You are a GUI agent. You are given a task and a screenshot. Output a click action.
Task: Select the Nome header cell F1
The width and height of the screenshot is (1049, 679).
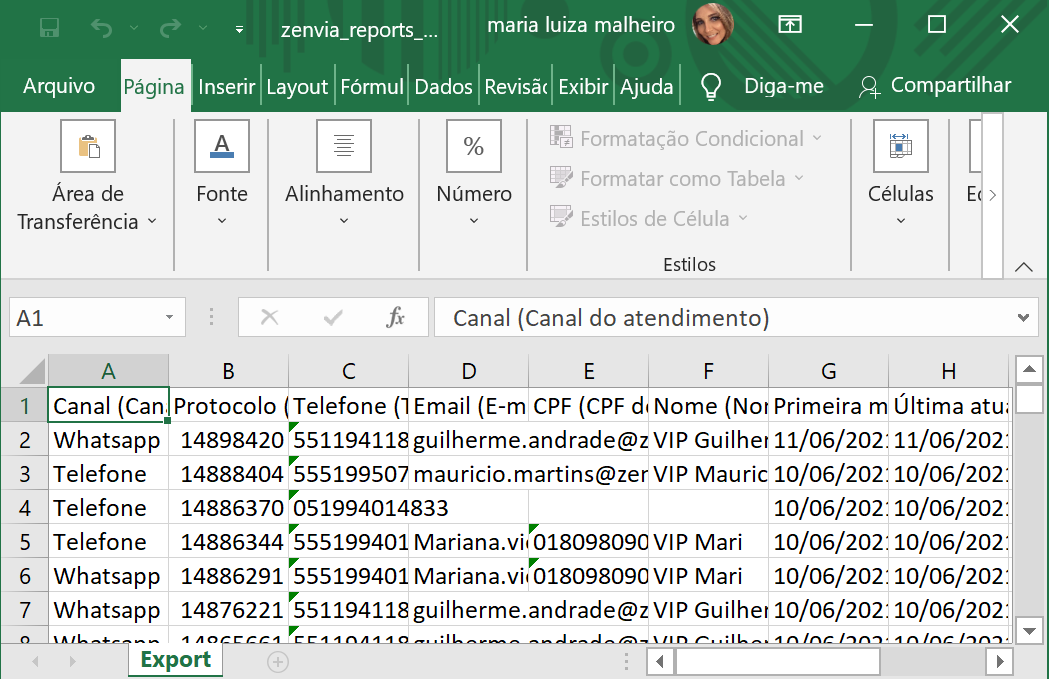(x=708, y=405)
